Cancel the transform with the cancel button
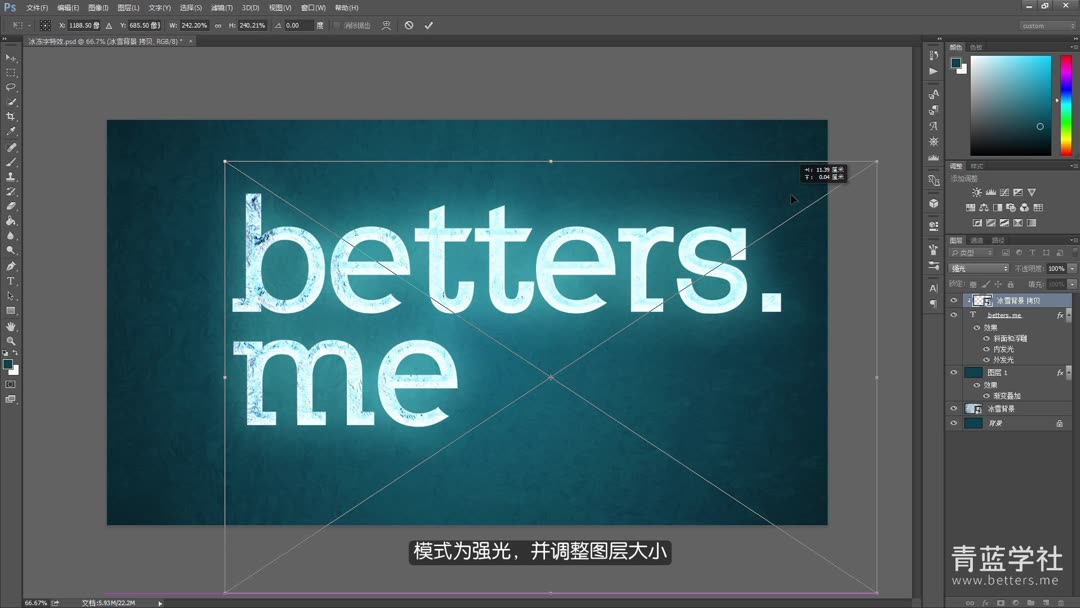The width and height of the screenshot is (1080, 608). [408, 25]
